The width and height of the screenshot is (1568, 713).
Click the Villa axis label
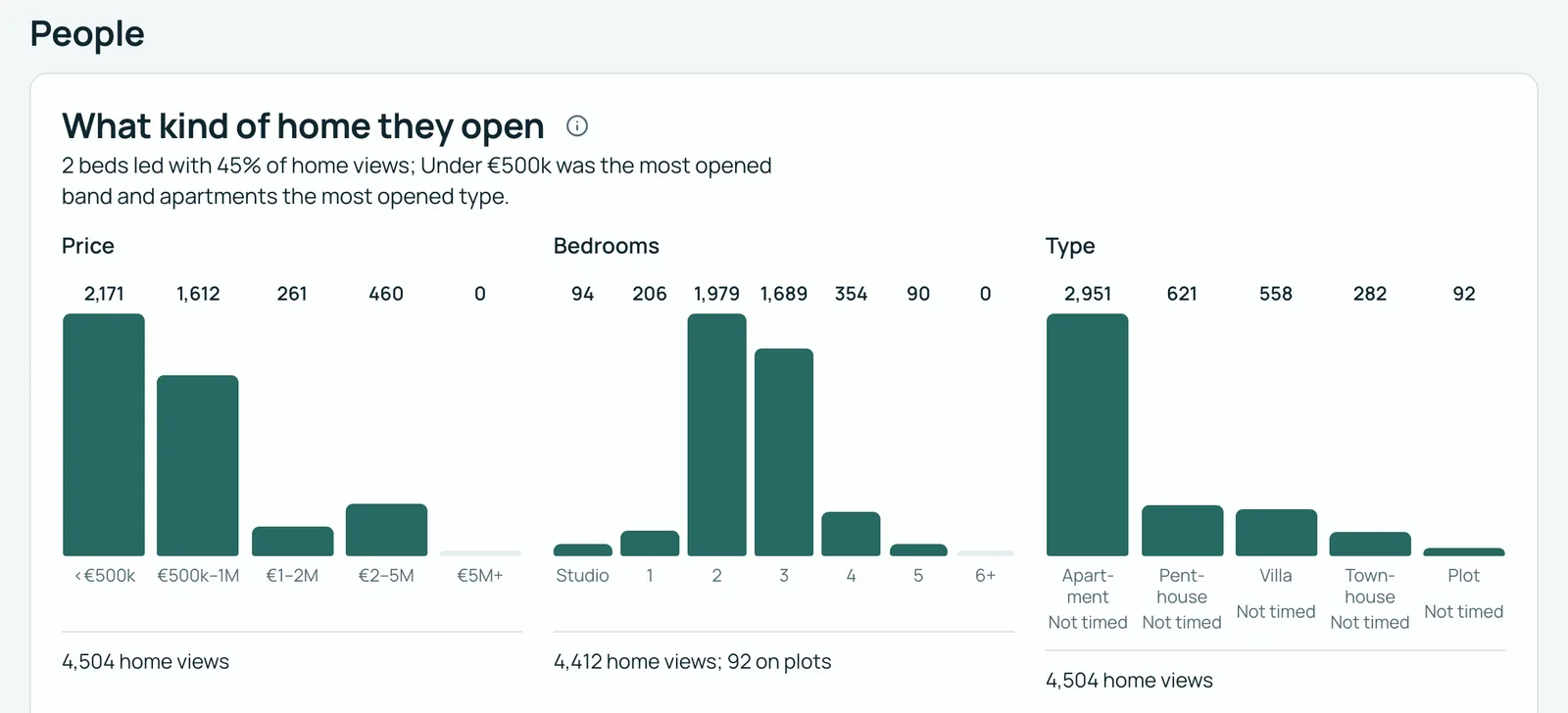(1276, 576)
